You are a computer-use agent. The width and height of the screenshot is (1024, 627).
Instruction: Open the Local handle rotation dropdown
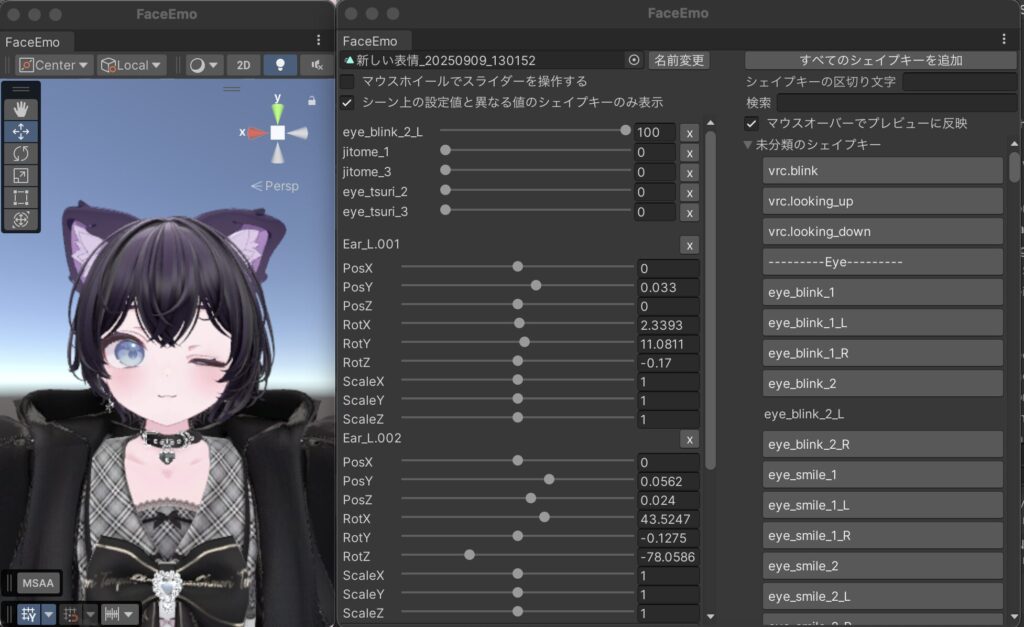tap(131, 65)
